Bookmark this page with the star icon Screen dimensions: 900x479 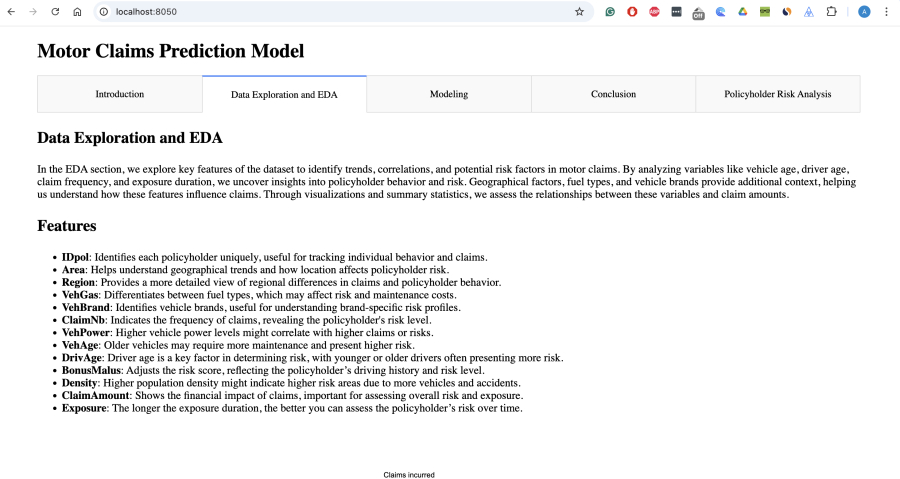tap(579, 12)
